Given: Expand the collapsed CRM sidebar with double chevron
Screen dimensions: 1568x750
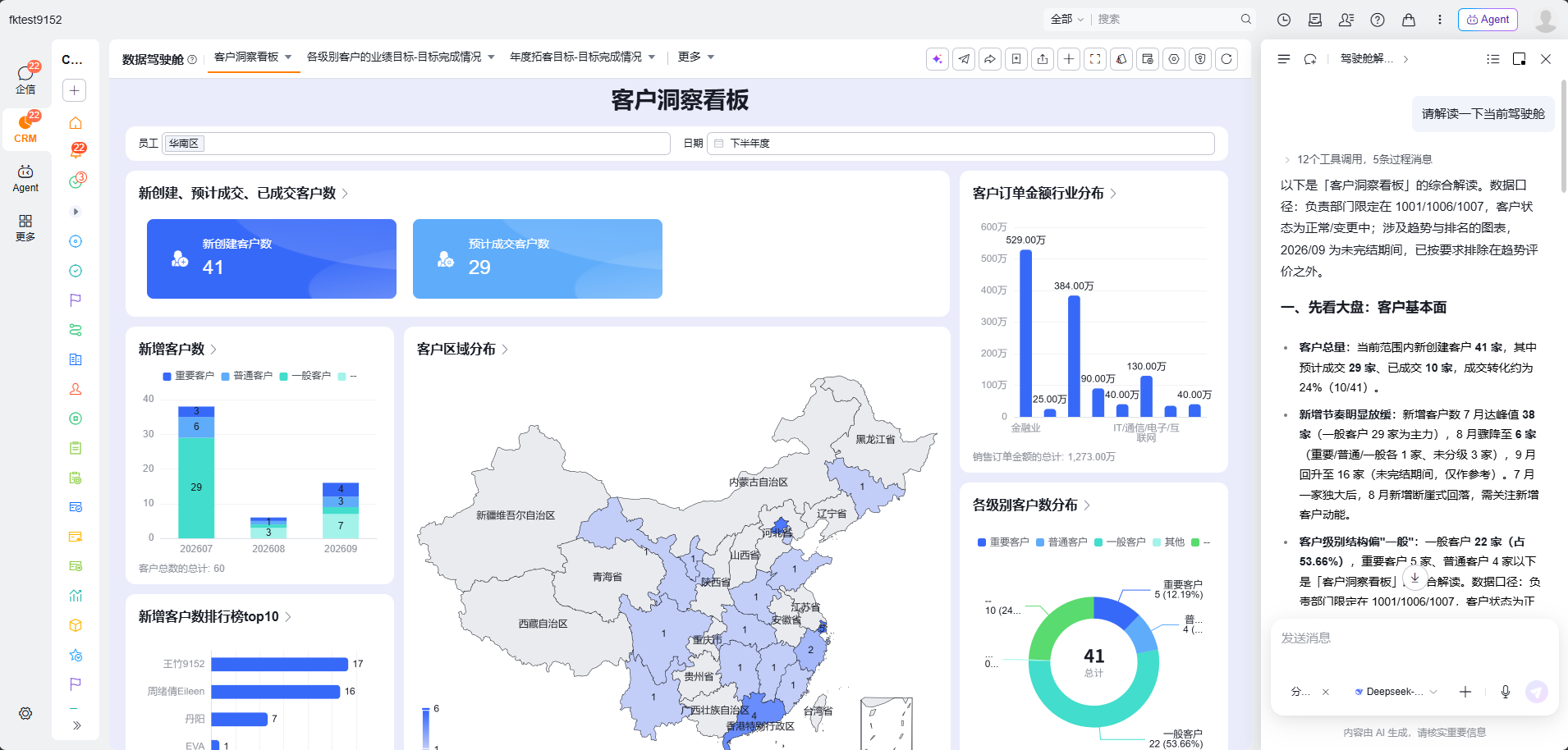Looking at the screenshot, I should coord(76,725).
